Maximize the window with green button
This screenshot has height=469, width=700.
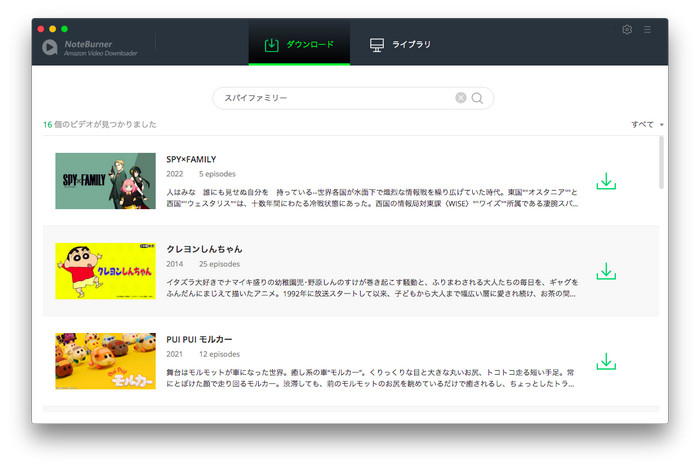click(64, 29)
